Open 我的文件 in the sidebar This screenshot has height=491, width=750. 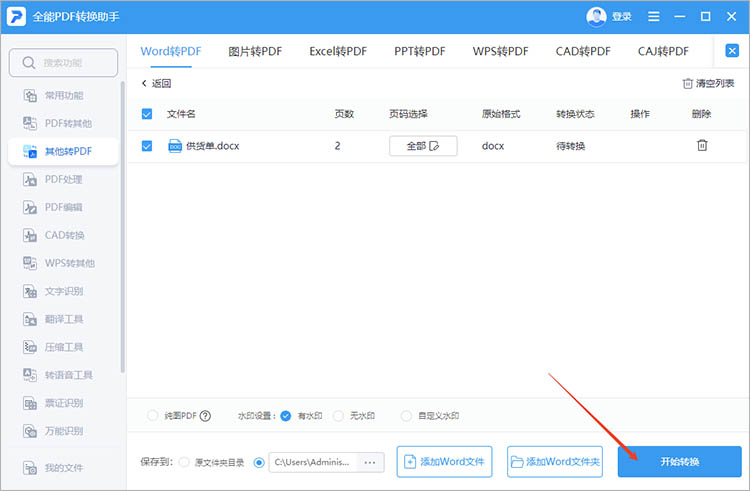pyautogui.click(x=63, y=468)
